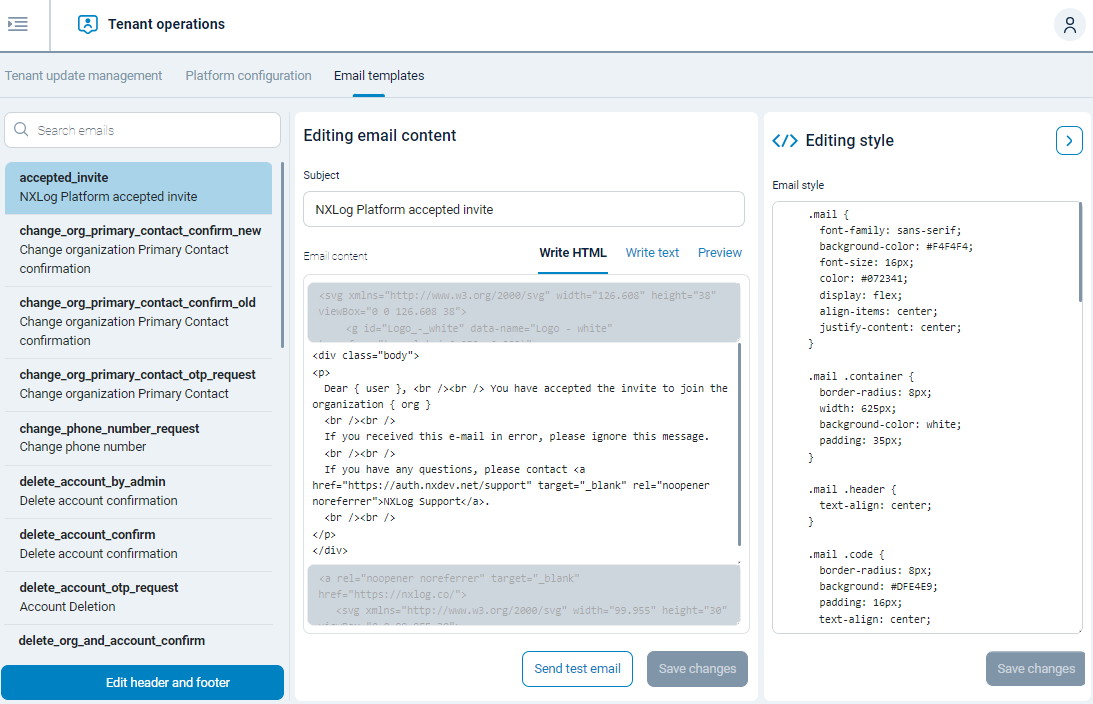Image resolution: width=1093 pixels, height=704 pixels.
Task: Click Send test email
Action: click(577, 668)
